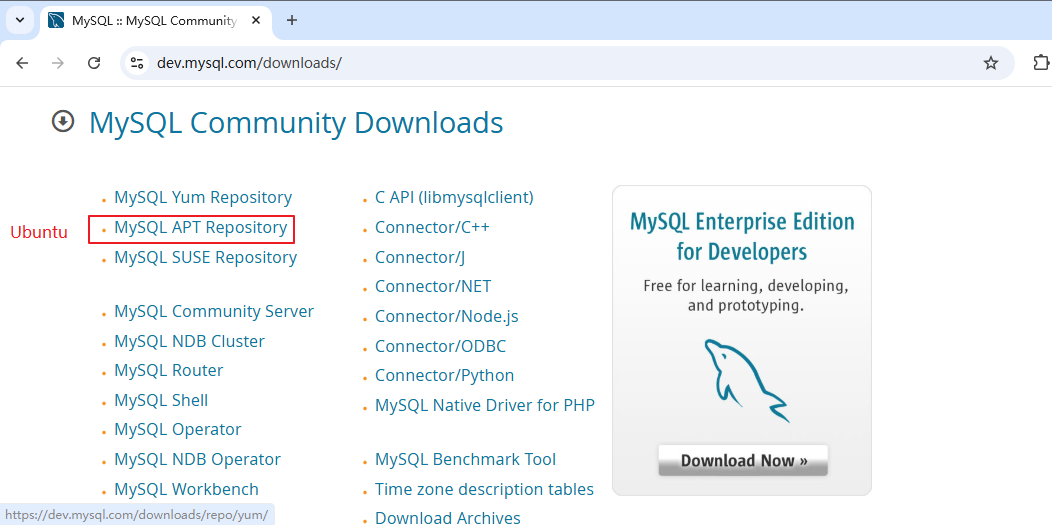Open a new tab with plus button
1052x525 pixels.
[291, 20]
